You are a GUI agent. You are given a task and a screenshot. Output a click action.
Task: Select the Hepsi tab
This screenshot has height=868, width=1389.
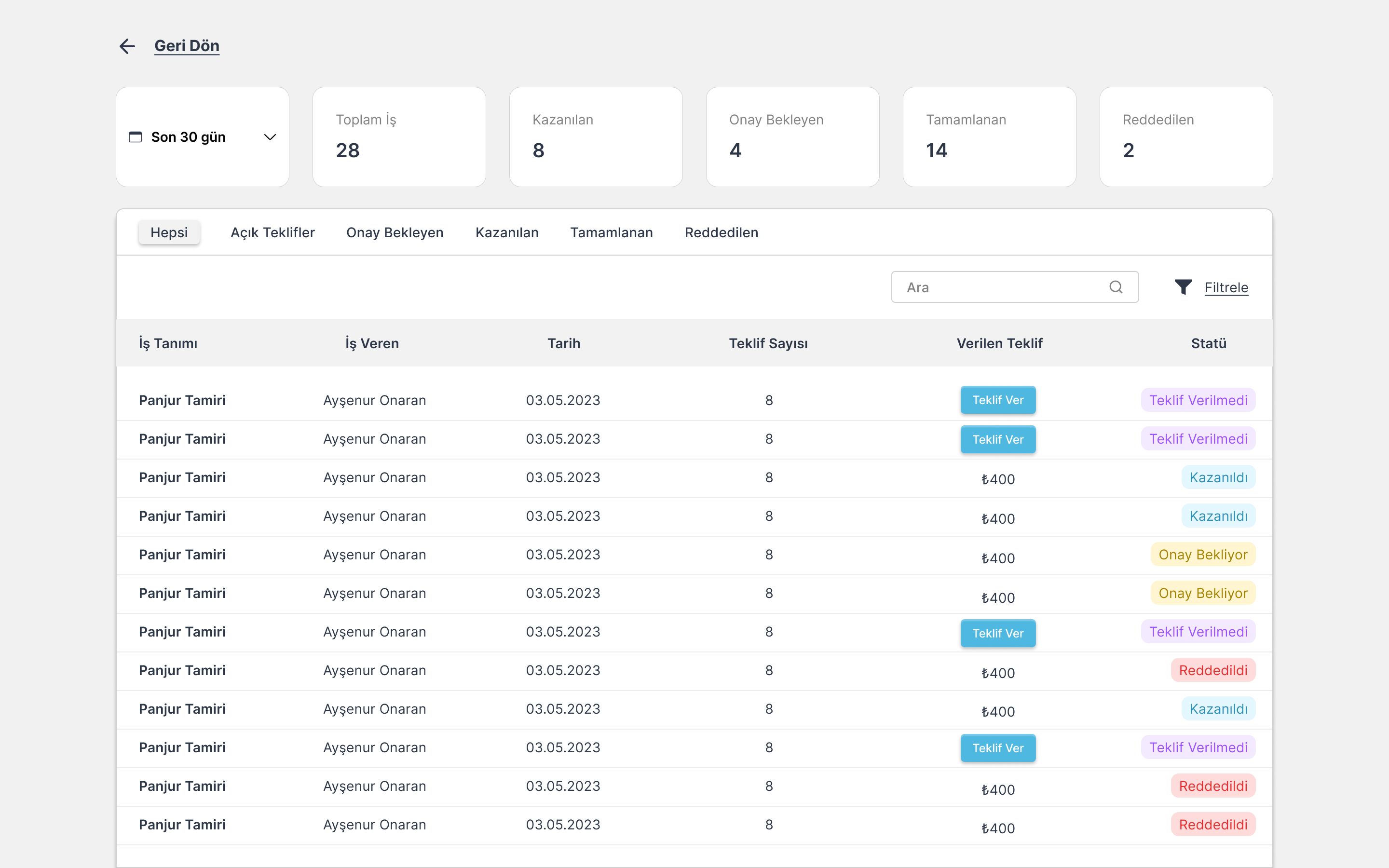[x=169, y=232]
